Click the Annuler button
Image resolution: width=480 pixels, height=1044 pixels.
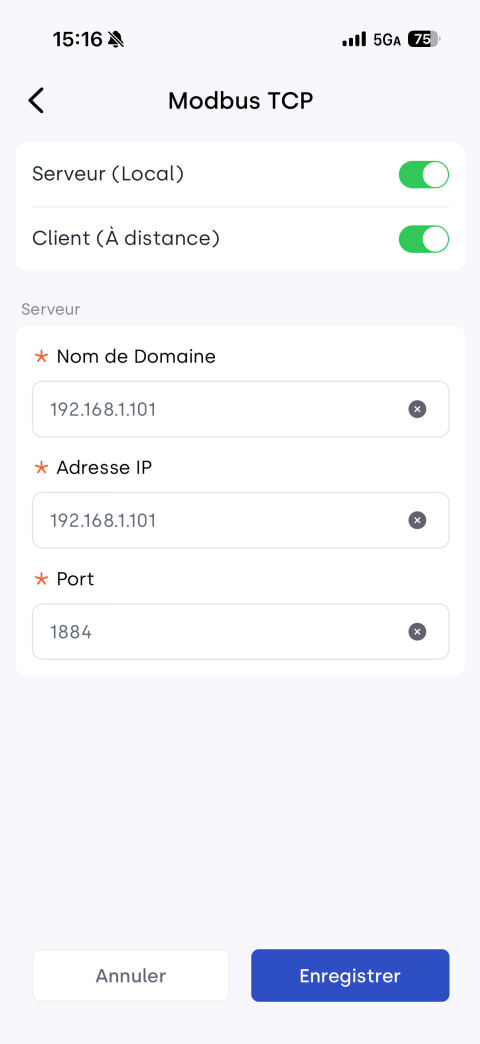click(x=130, y=975)
